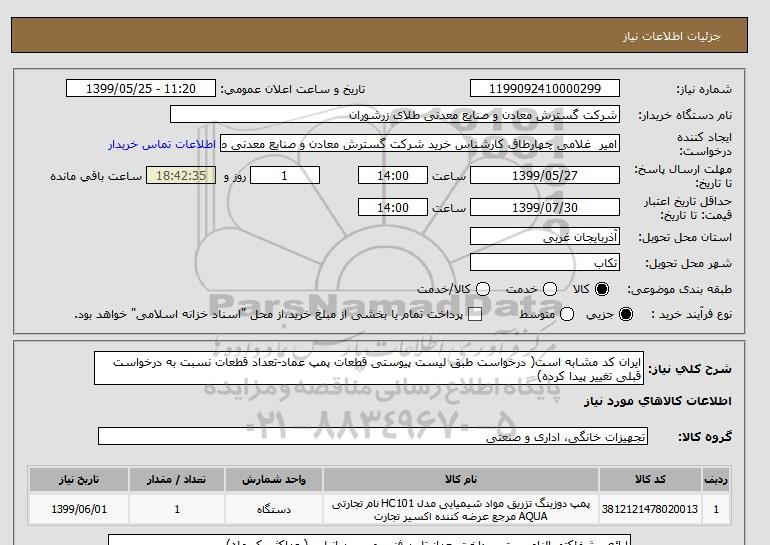Click the کد کالا column header
770x545 pixels.
pyautogui.click(x=650, y=479)
